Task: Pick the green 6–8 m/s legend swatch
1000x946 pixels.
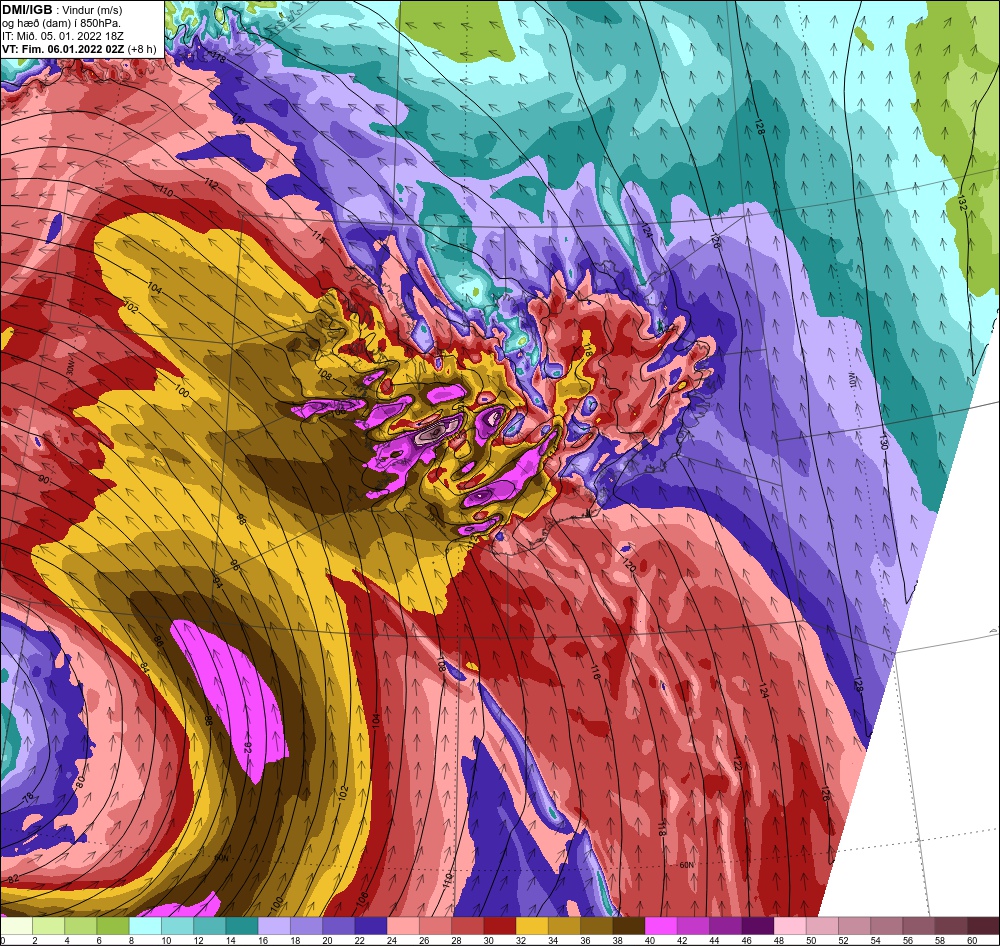Action: tap(114, 926)
